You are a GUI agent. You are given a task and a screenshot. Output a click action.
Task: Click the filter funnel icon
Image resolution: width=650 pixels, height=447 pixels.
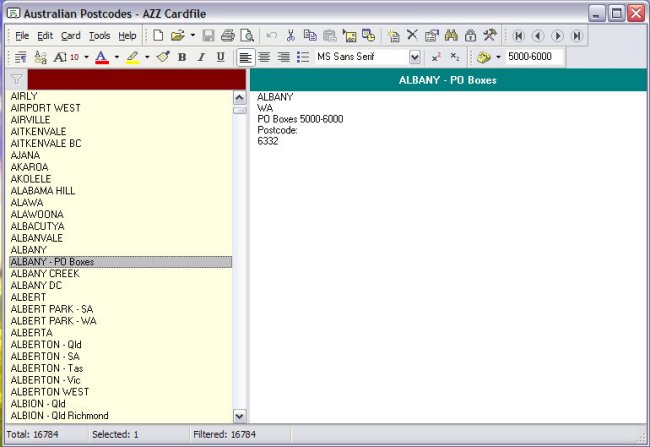17,79
